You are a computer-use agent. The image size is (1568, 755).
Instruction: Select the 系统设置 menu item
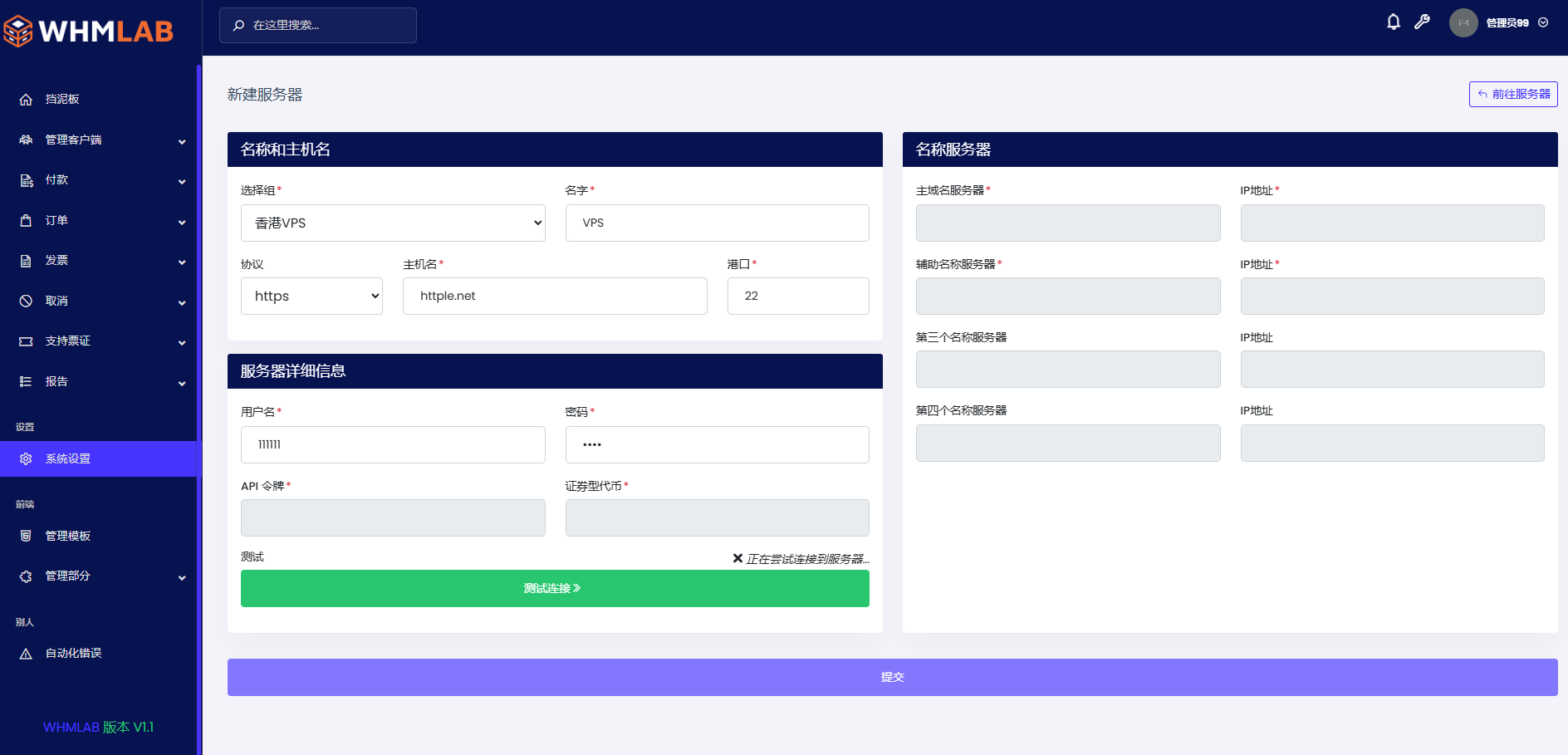[98, 458]
